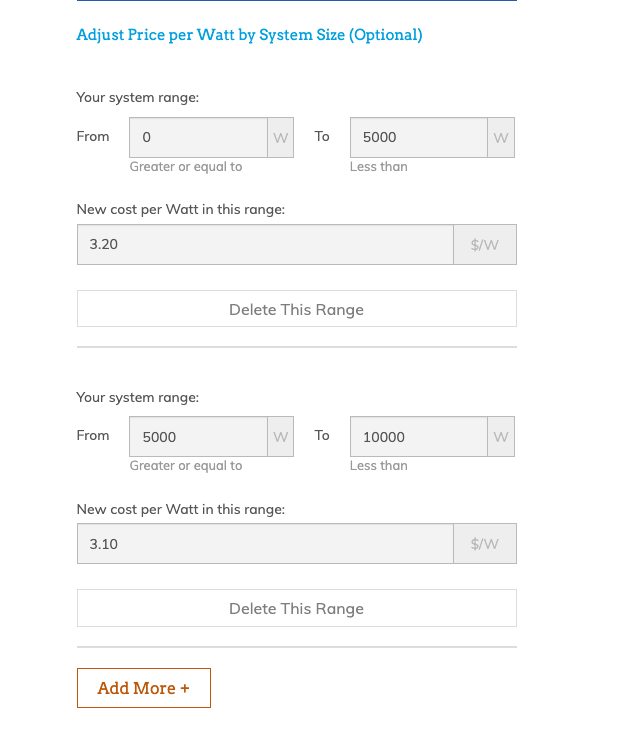Click the Adjust Price per Watt heading

249,35
